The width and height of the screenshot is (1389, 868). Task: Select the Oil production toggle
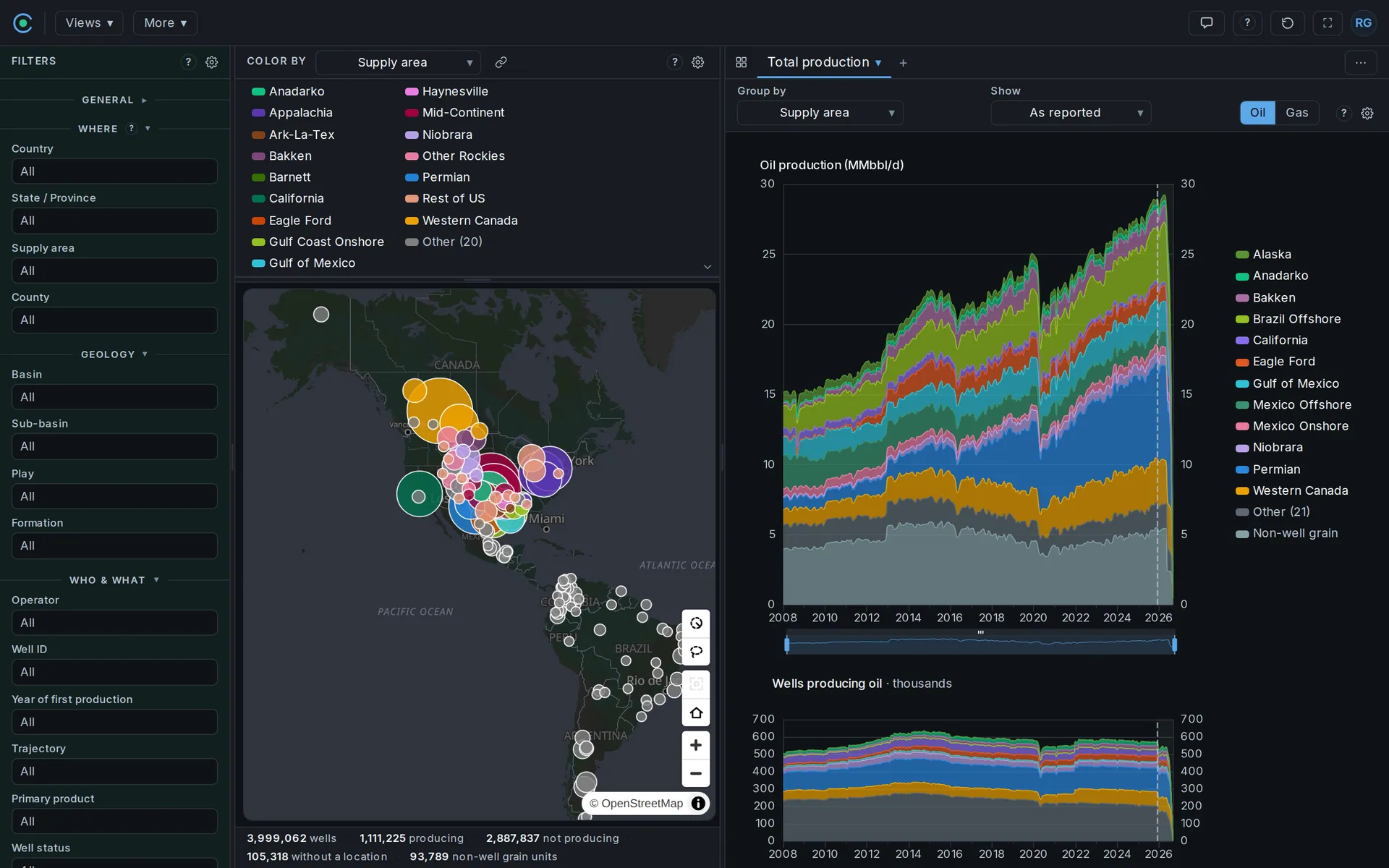[1257, 113]
